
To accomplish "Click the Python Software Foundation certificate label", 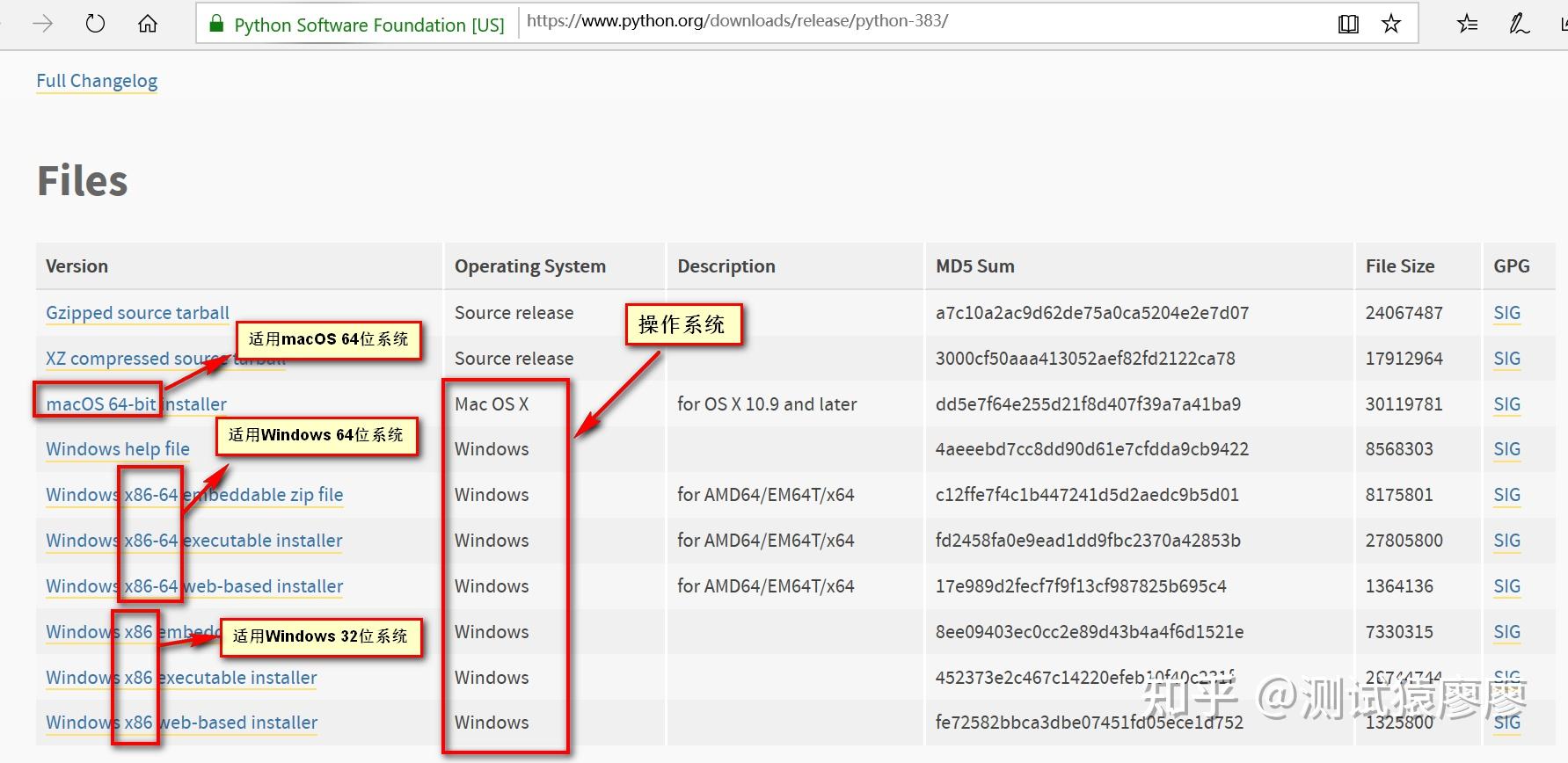I will pos(369,25).
